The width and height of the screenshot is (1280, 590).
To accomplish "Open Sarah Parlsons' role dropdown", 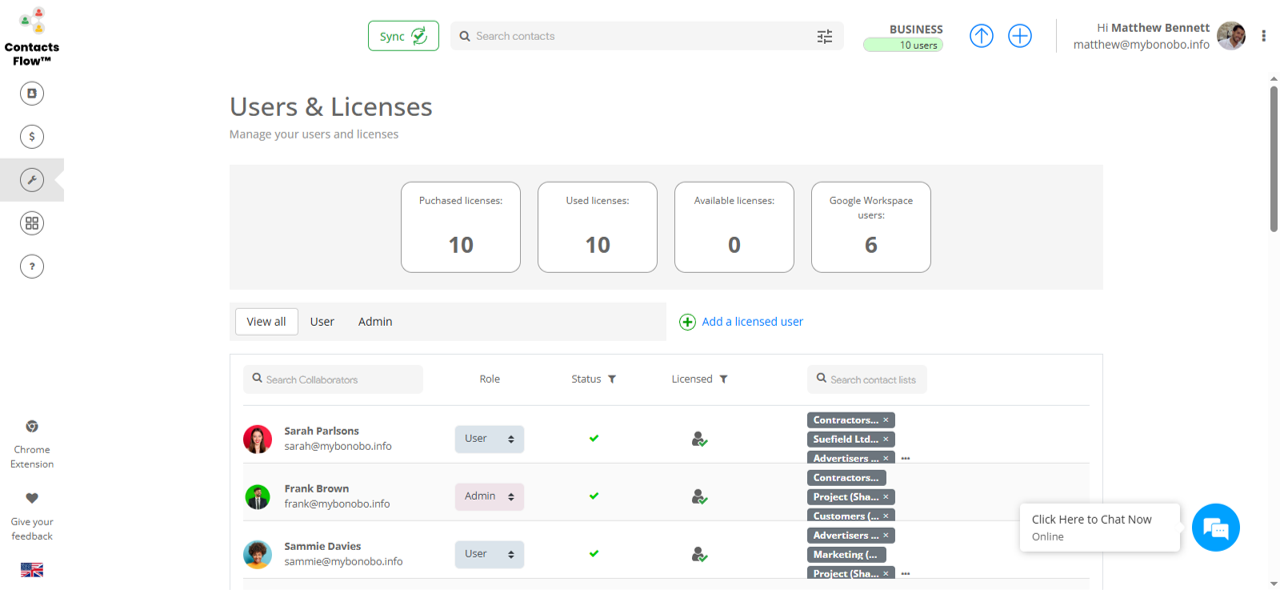I will (x=489, y=439).
